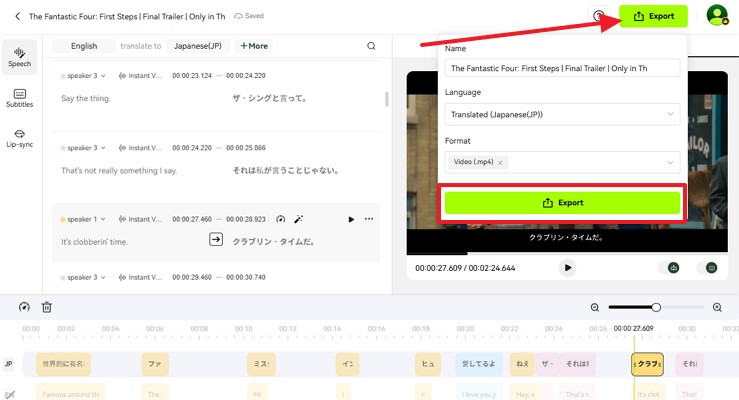Click the Name input field in the export panel
Viewport: 739px width, 400px height.
(x=562, y=68)
